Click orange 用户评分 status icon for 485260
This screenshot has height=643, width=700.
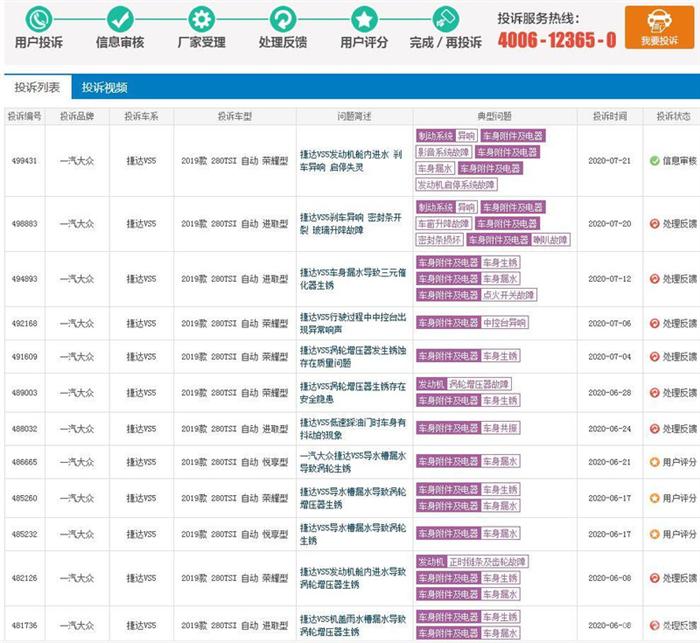pyautogui.click(x=654, y=498)
